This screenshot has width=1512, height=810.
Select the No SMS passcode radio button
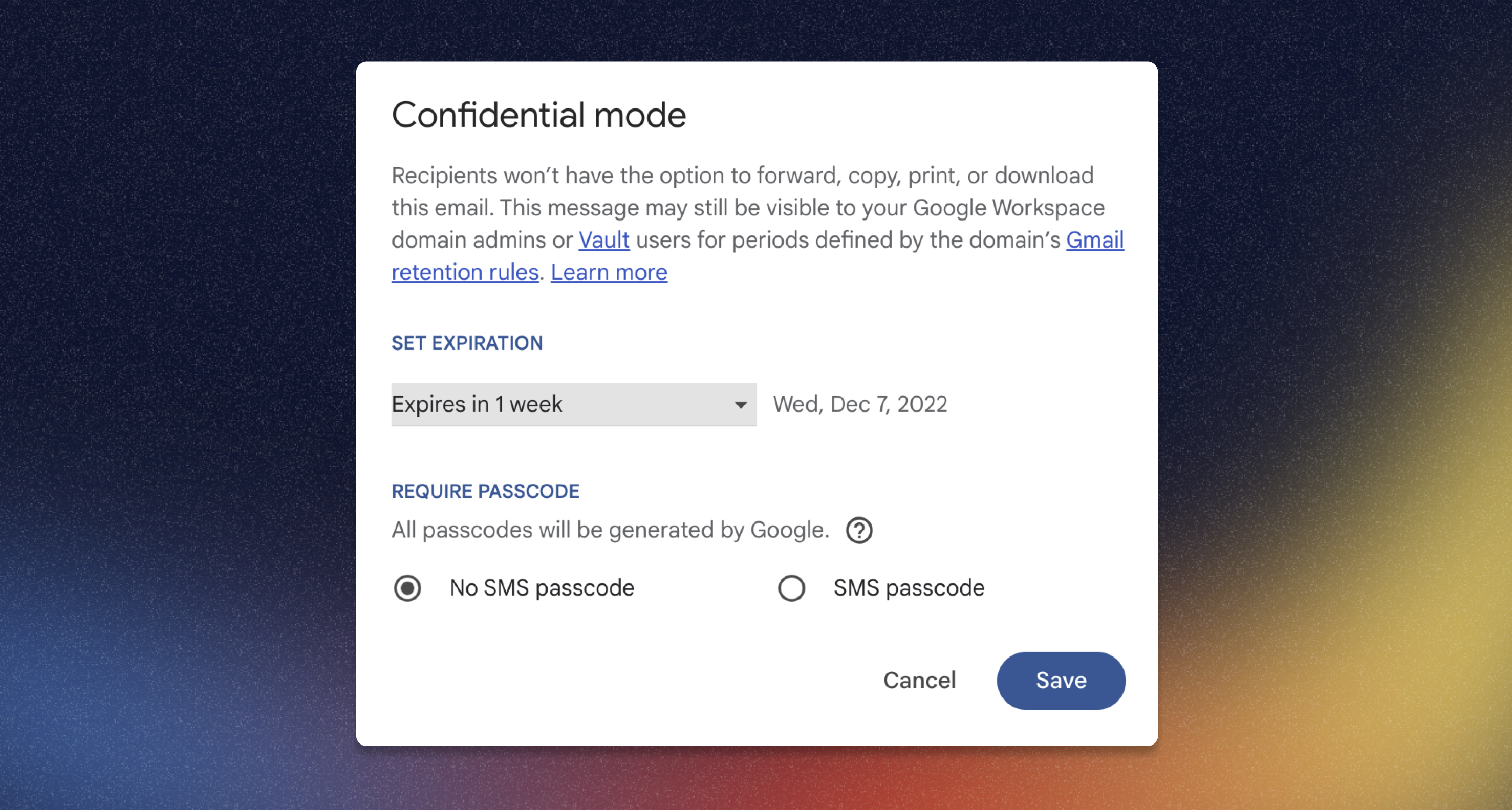407,588
